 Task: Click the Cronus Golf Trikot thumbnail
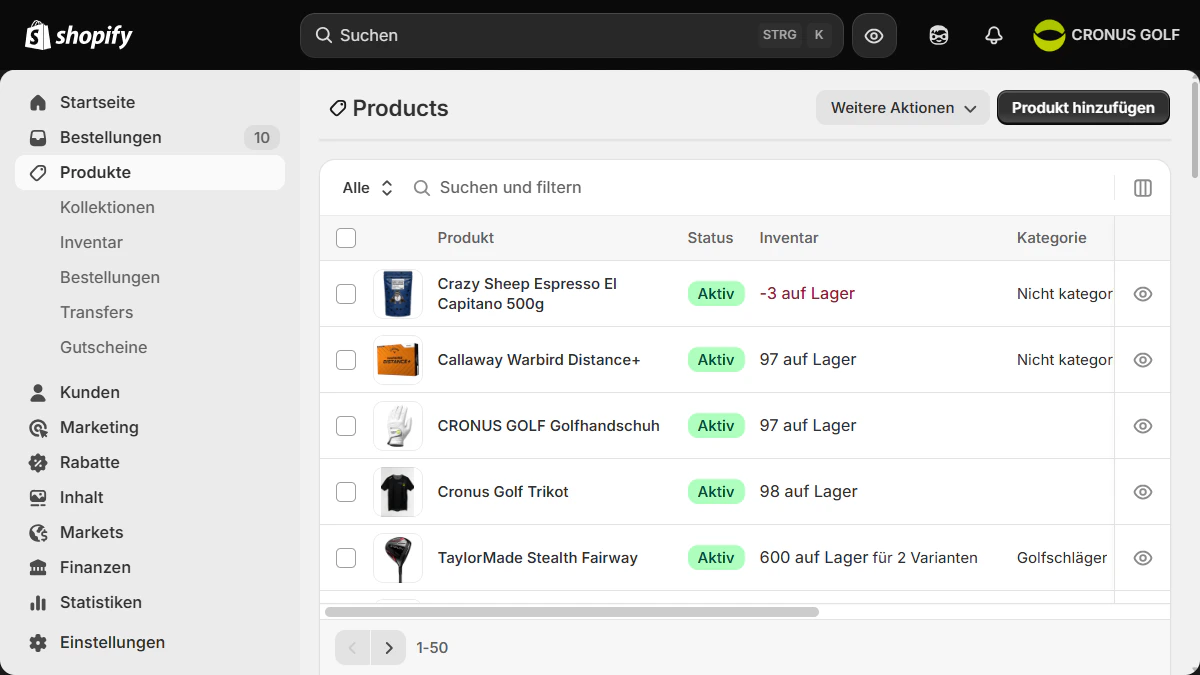tap(398, 492)
